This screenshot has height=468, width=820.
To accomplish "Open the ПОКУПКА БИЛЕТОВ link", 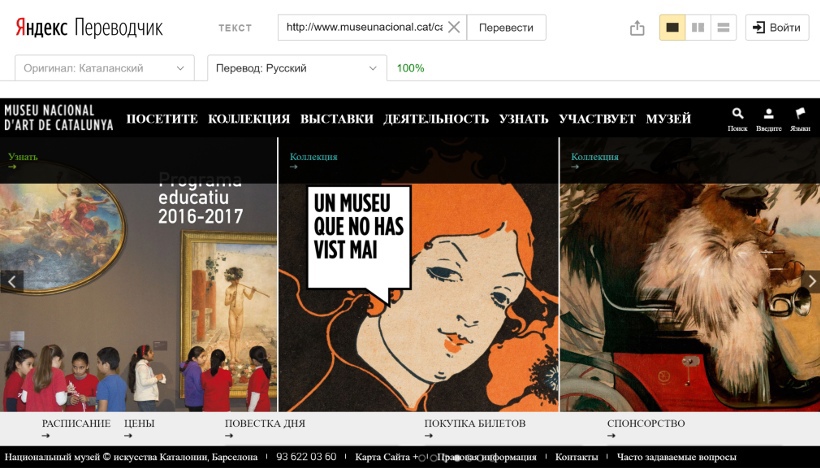I will [x=475, y=424].
